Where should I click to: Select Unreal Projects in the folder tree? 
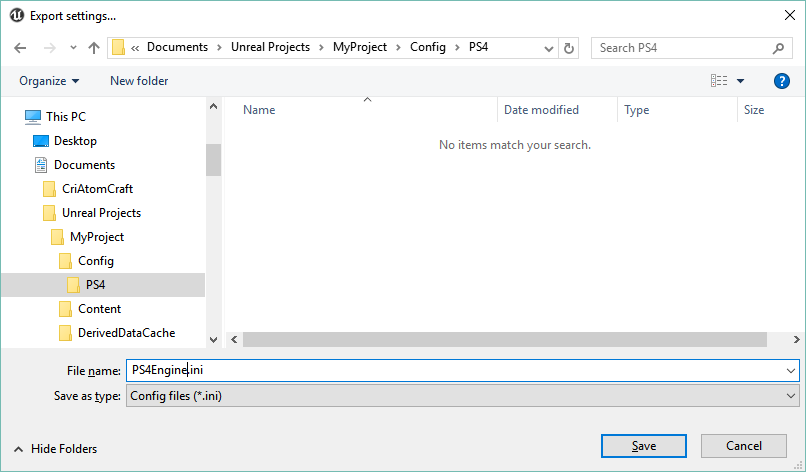[x=101, y=213]
